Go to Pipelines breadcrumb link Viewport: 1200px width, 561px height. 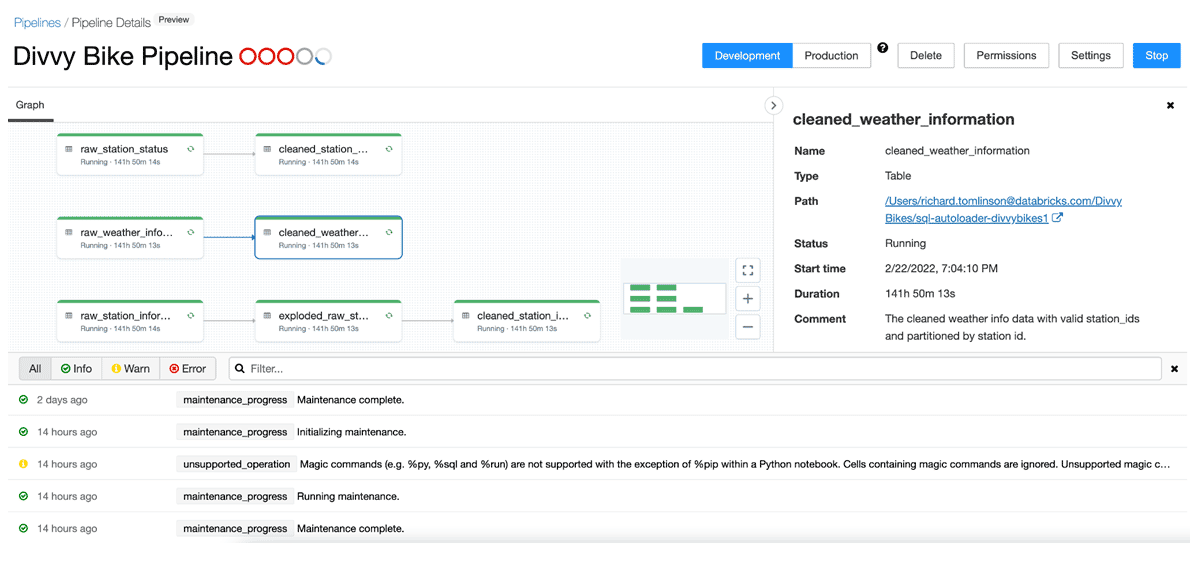[37, 22]
